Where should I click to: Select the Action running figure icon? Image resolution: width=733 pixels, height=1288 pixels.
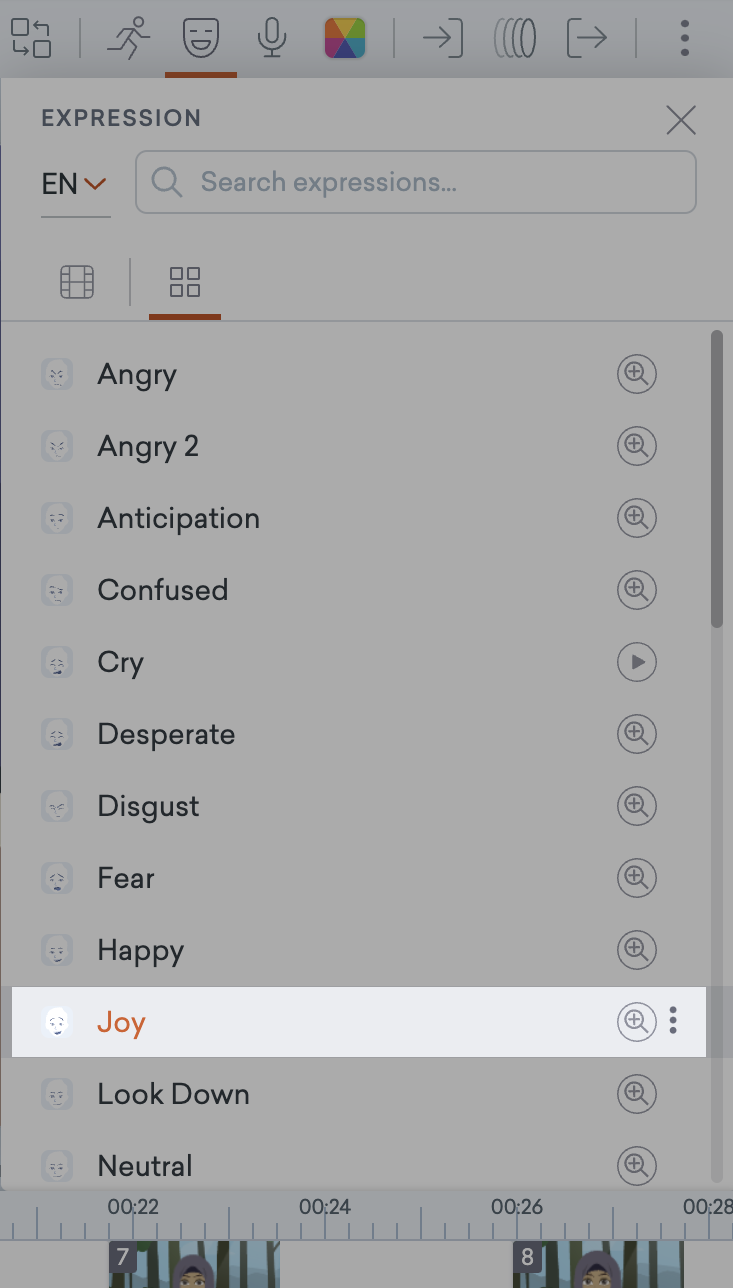coord(130,38)
